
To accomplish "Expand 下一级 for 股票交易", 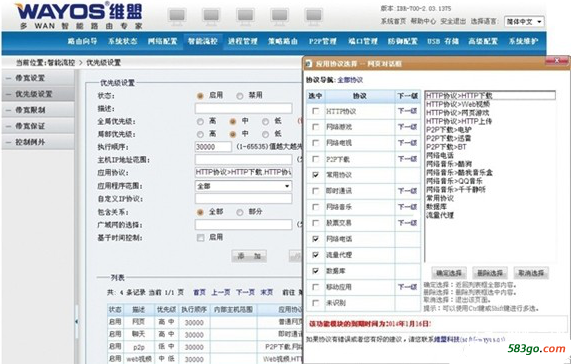I will pyautogui.click(x=407, y=223).
